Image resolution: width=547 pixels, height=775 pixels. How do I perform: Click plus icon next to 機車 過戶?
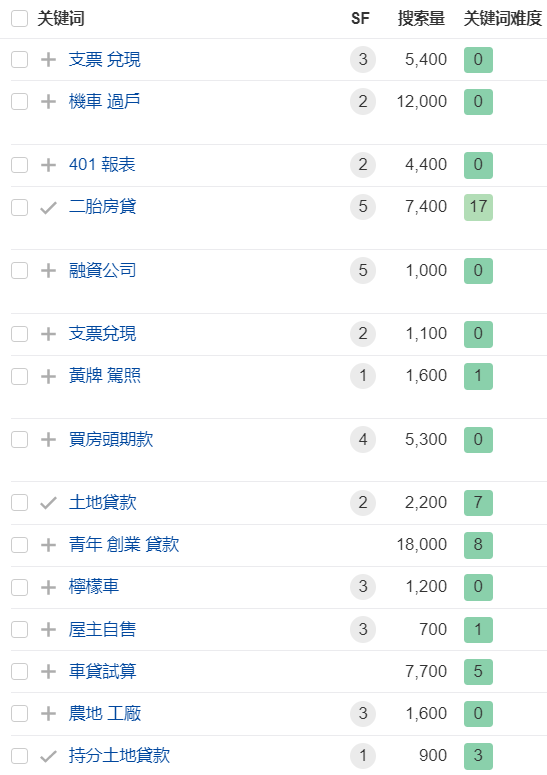tap(48, 102)
